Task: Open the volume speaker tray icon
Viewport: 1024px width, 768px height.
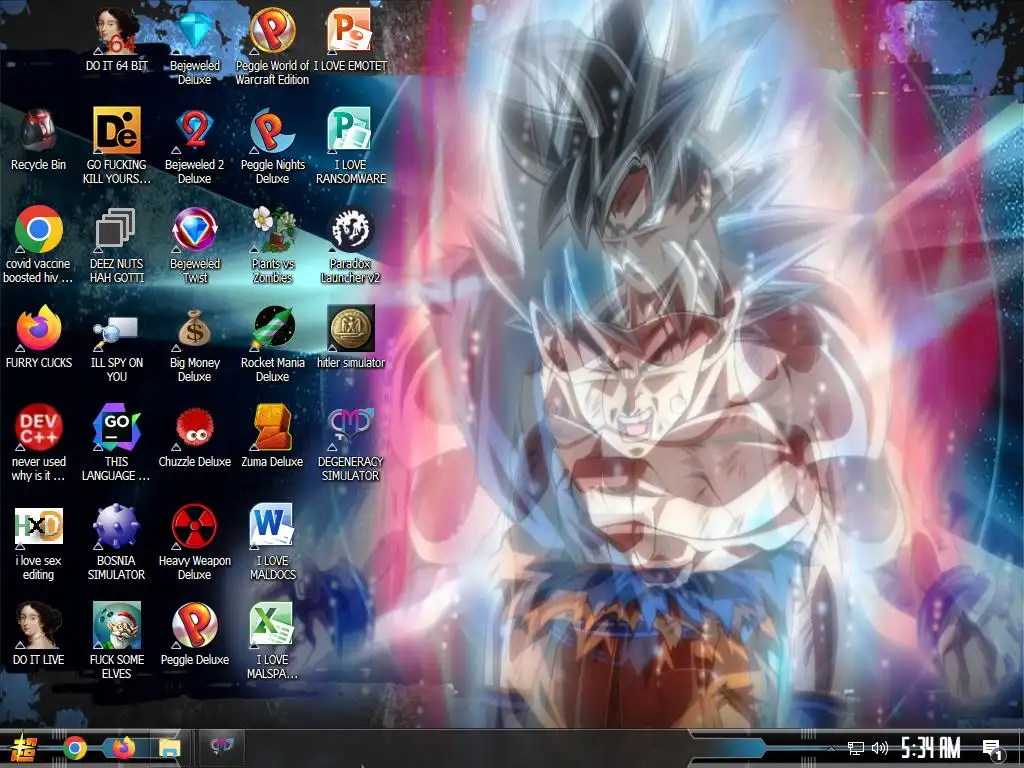Action: pos(880,748)
